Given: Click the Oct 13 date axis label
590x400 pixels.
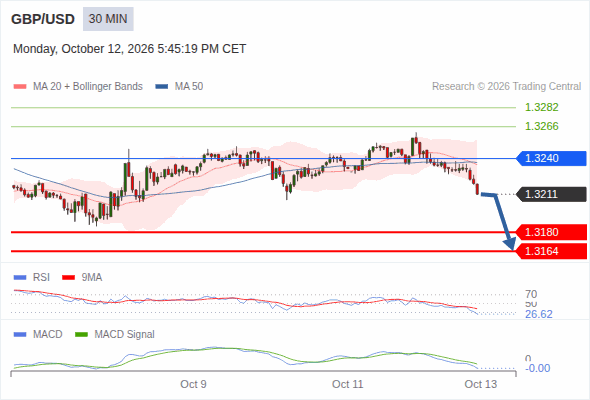Looking at the screenshot, I should pyautogui.click(x=481, y=384).
